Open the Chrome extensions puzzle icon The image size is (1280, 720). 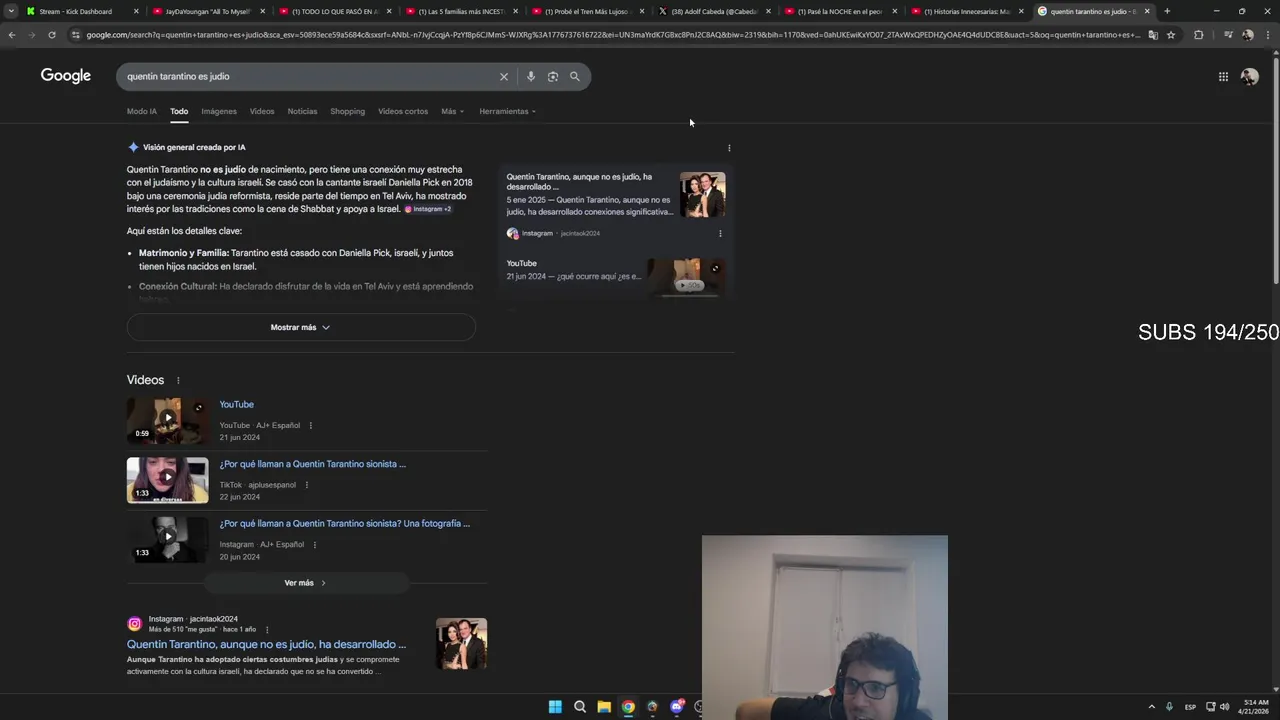(1199, 35)
